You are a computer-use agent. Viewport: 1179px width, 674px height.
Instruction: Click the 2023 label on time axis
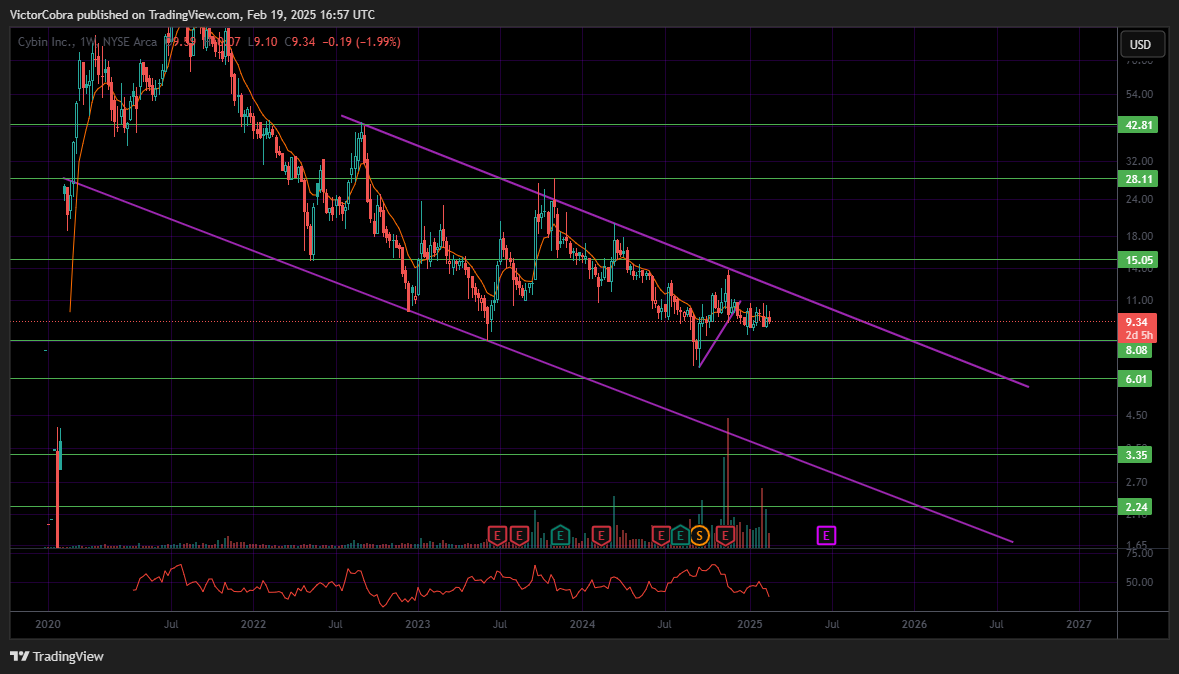click(417, 624)
